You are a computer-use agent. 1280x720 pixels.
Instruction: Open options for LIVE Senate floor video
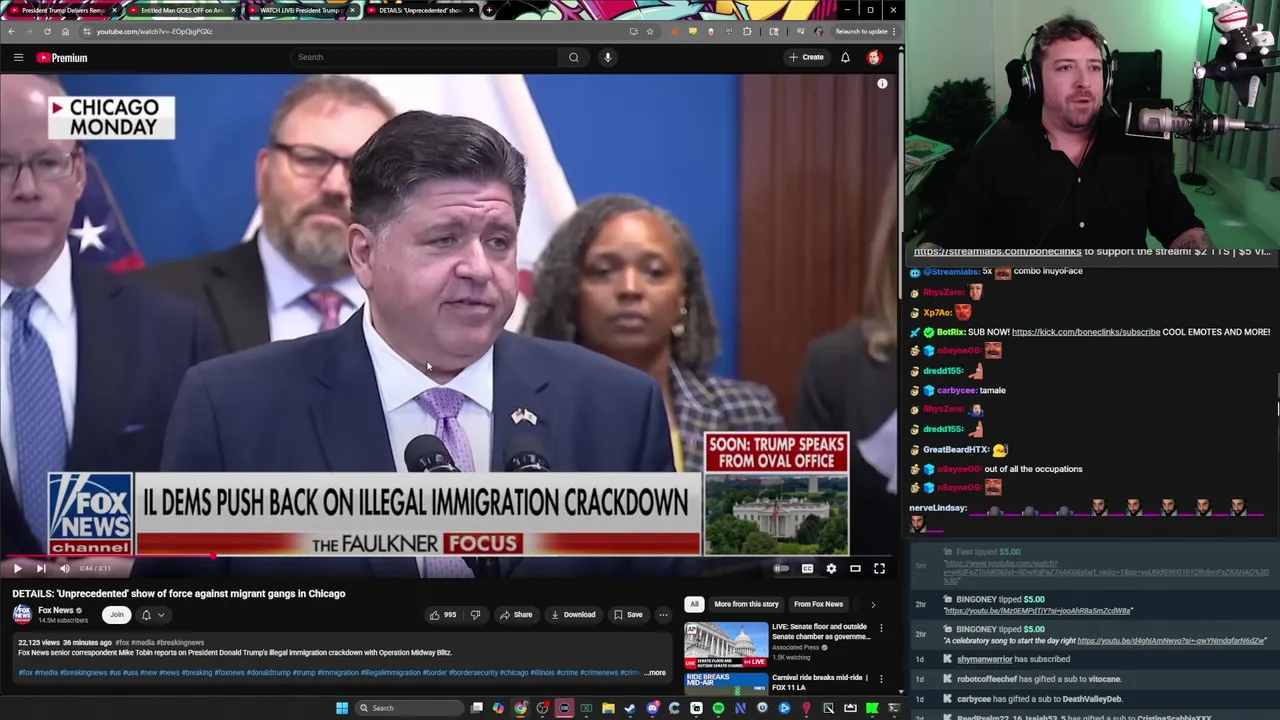tap(881, 628)
